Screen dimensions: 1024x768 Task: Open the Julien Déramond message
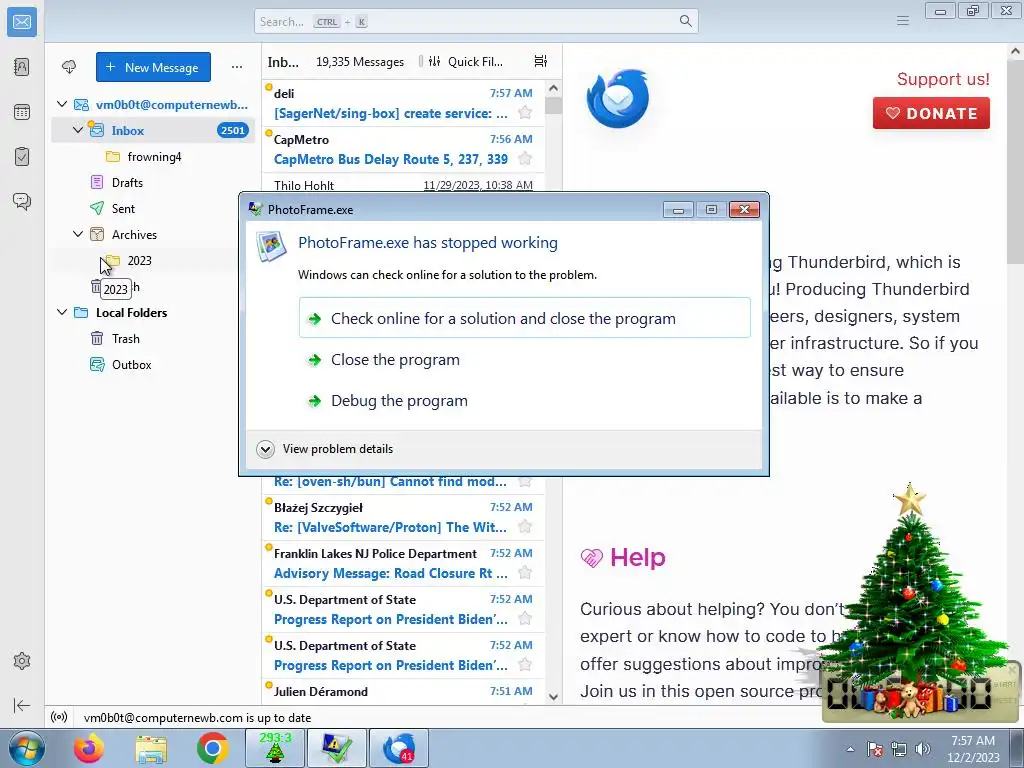click(x=404, y=692)
